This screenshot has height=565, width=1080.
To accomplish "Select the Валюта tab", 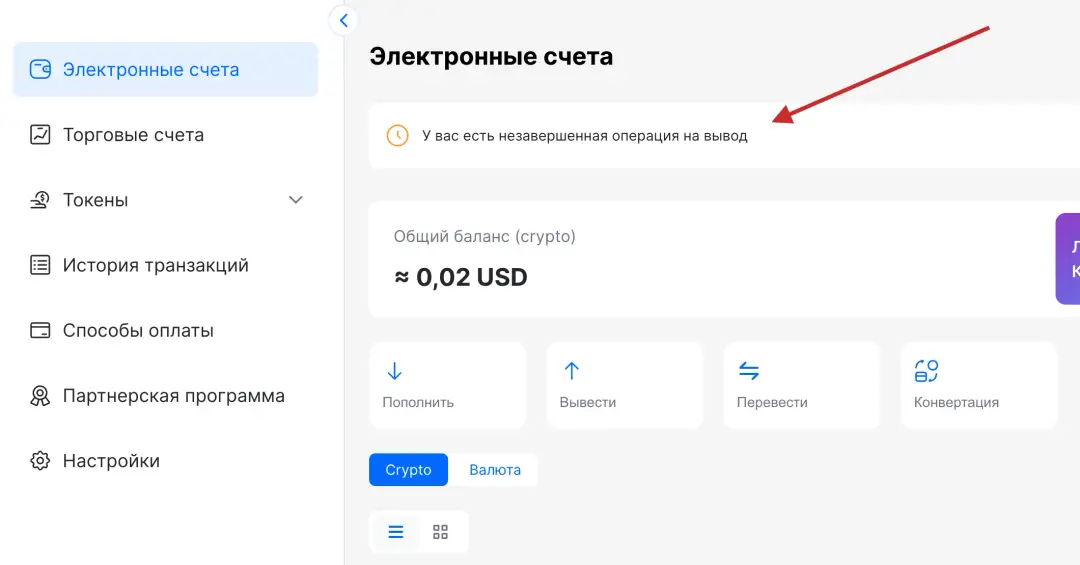I will point(495,470).
